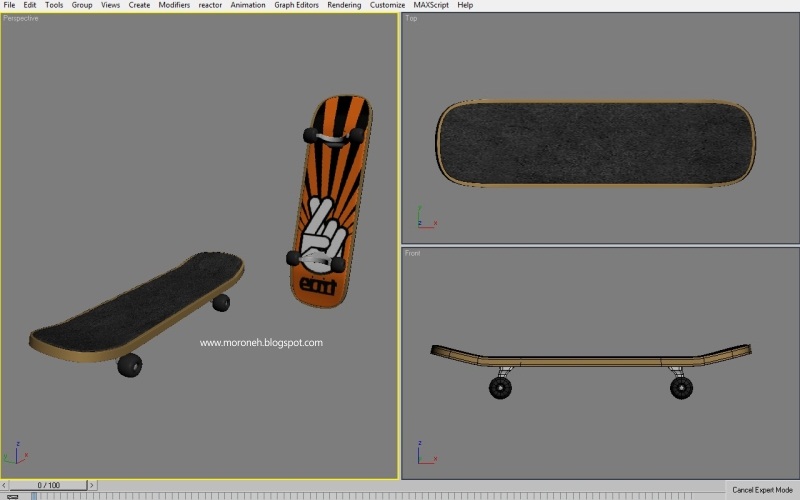Open the Group menu
Viewport: 800px width, 500px height.
tap(82, 5)
